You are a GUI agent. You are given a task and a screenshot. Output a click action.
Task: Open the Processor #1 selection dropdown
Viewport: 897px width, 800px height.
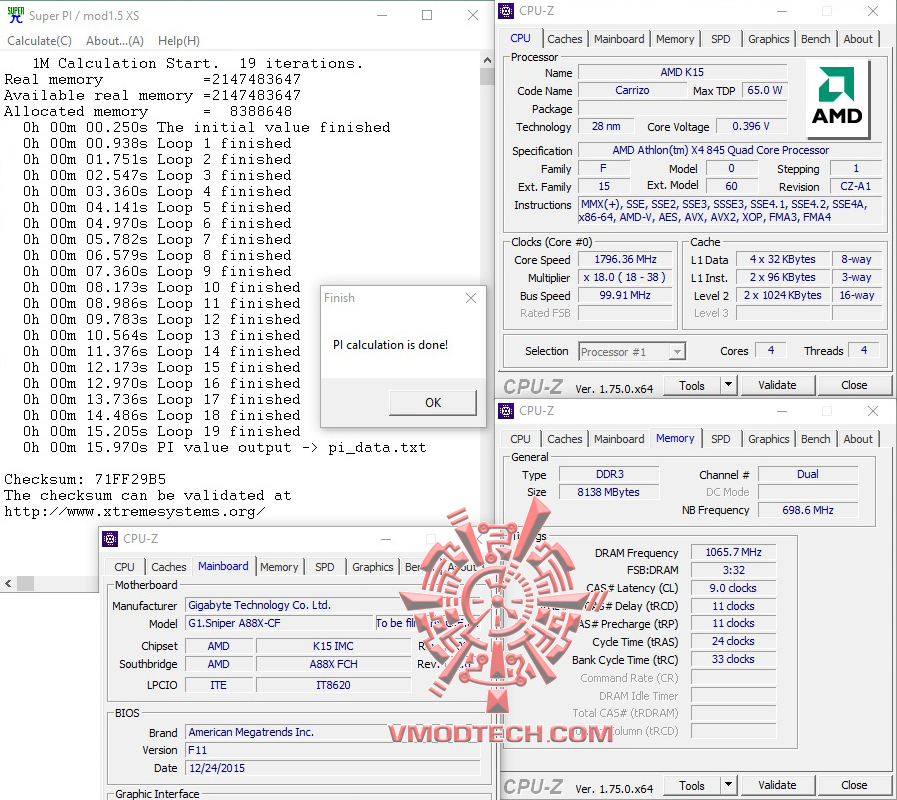pyautogui.click(x=632, y=352)
